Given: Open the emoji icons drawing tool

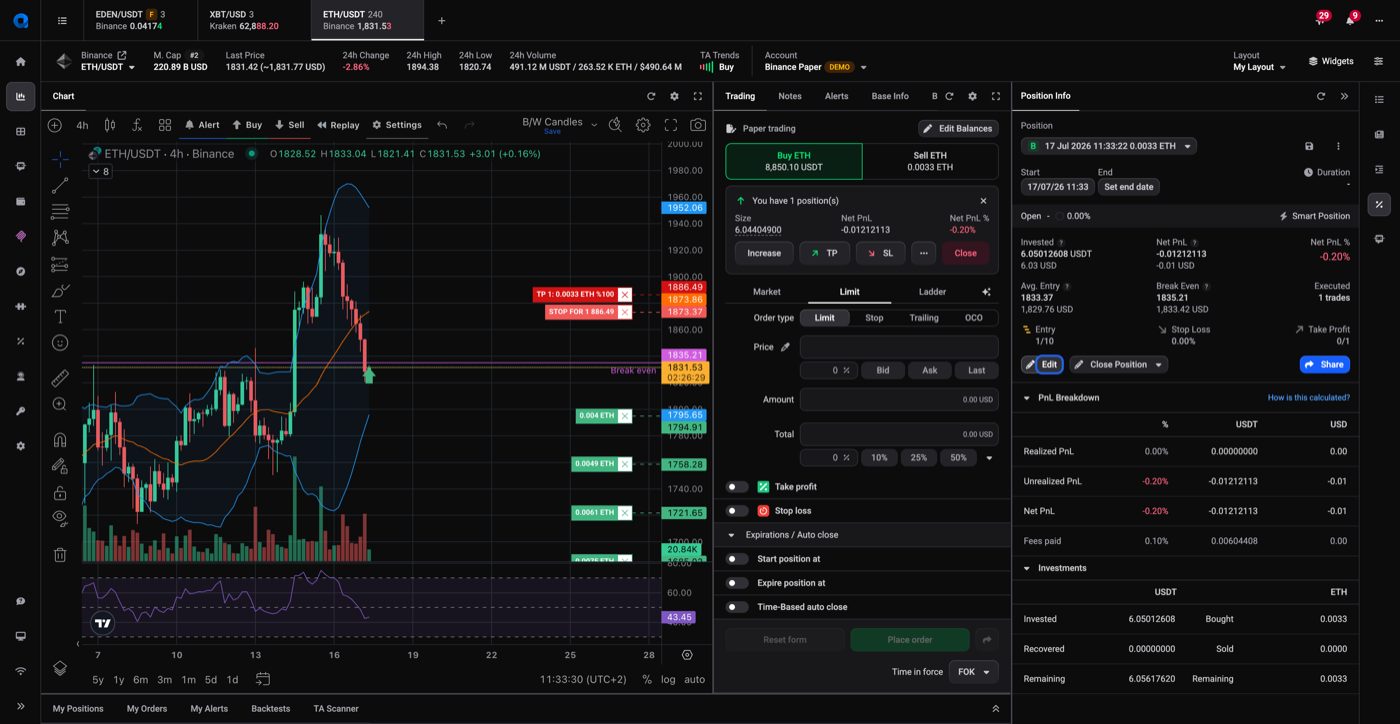Looking at the screenshot, I should pyautogui.click(x=60, y=342).
